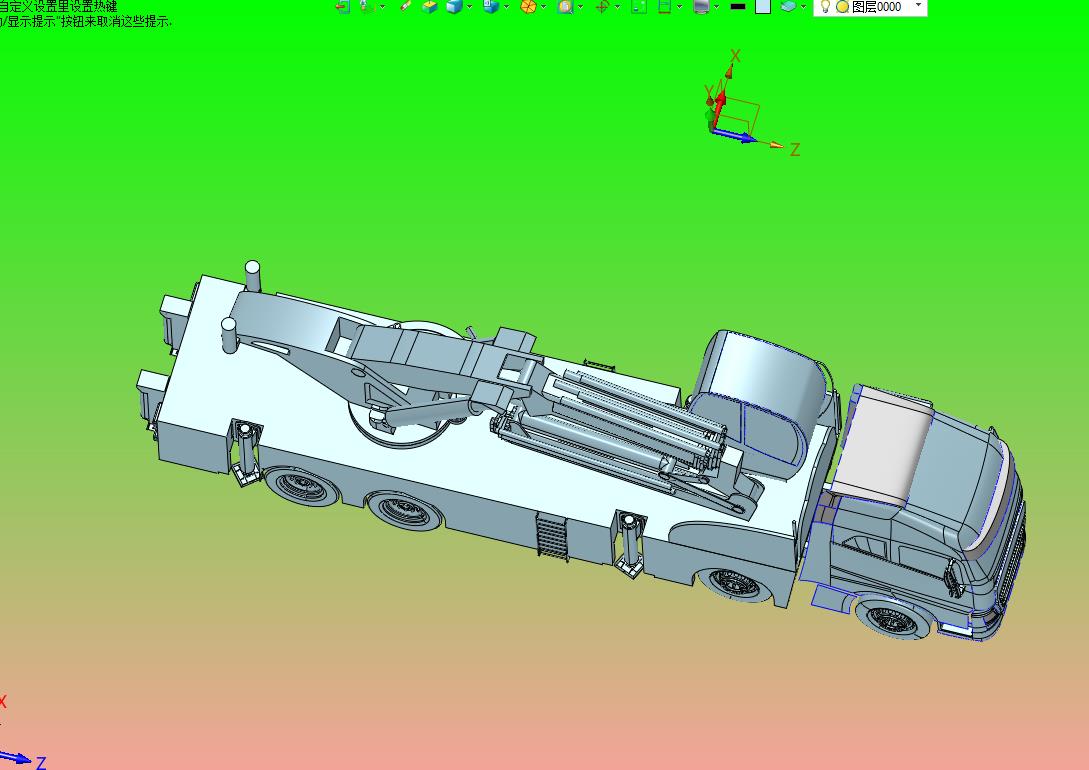Expand the orange sphere icon dropdown

coord(543,7)
